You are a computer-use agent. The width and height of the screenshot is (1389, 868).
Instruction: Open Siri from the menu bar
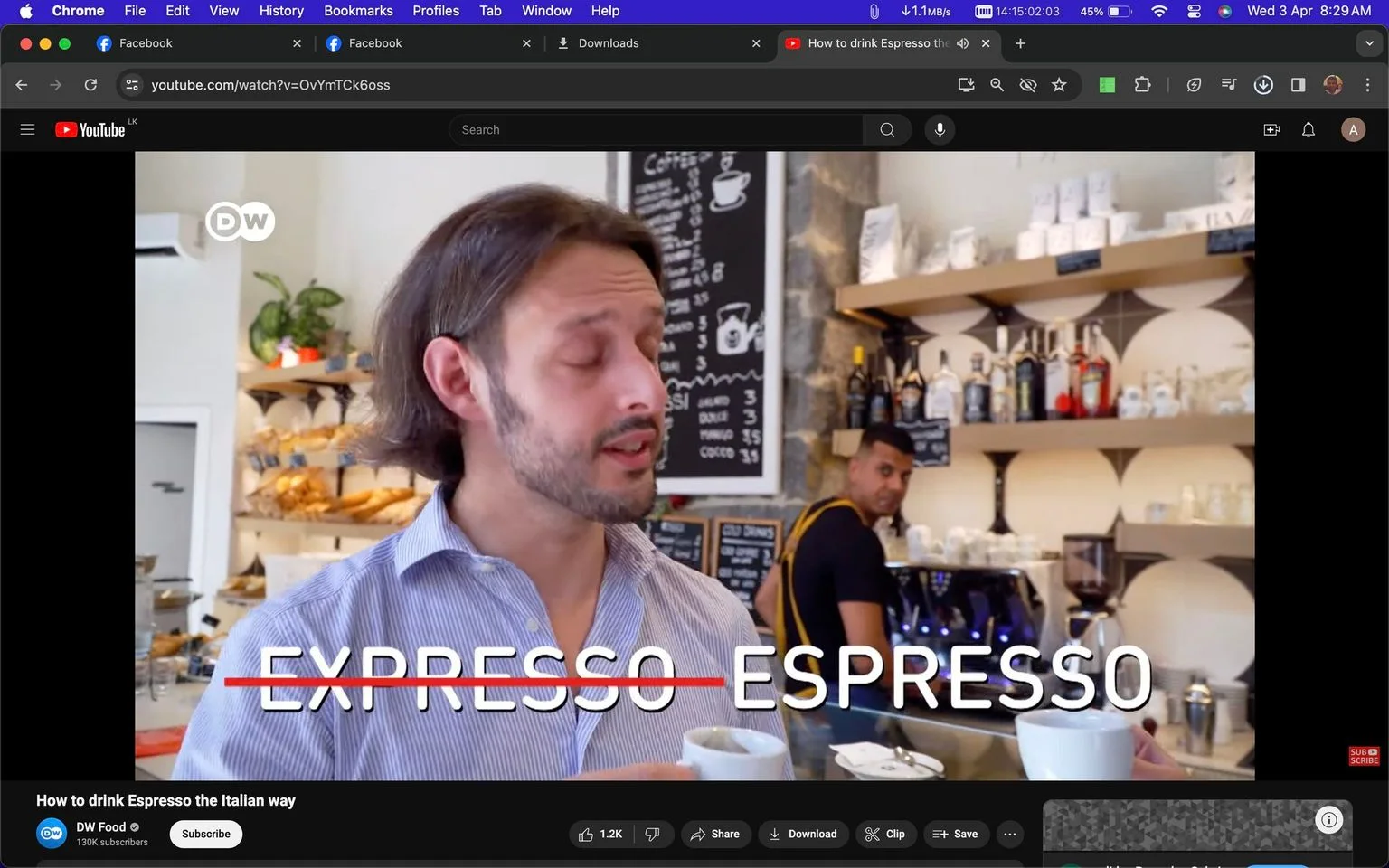point(1225,11)
